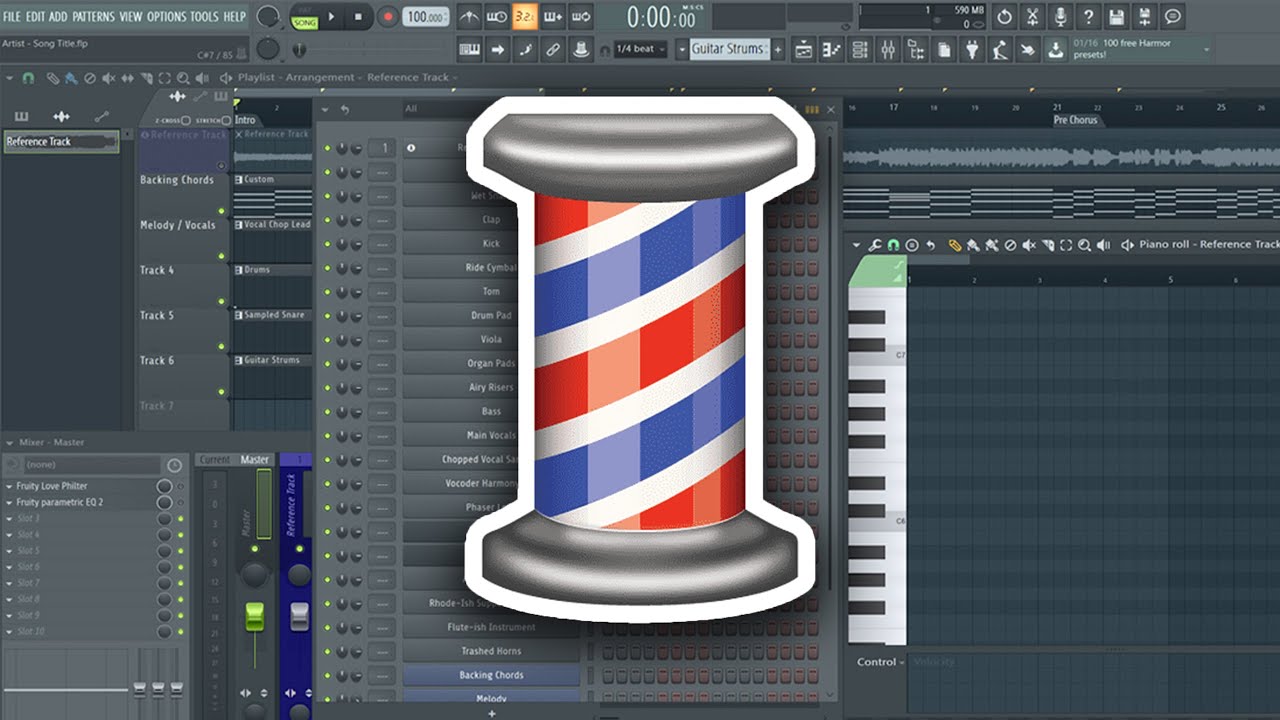Click the save project floppy icon
This screenshot has width=1280, height=720.
[x=1117, y=17]
